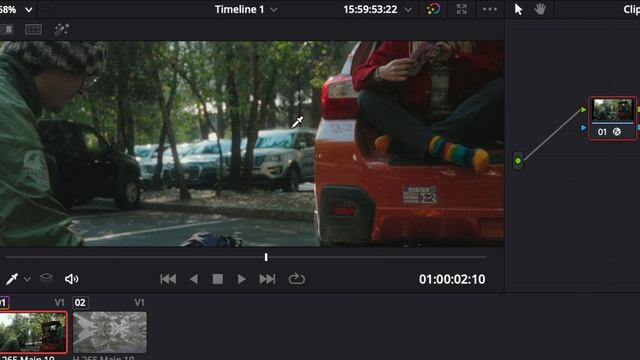Click the layers stack icon

[x=46, y=279]
